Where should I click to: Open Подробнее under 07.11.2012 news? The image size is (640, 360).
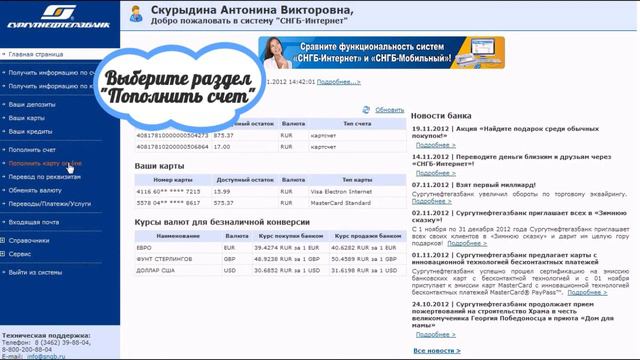pos(431,201)
